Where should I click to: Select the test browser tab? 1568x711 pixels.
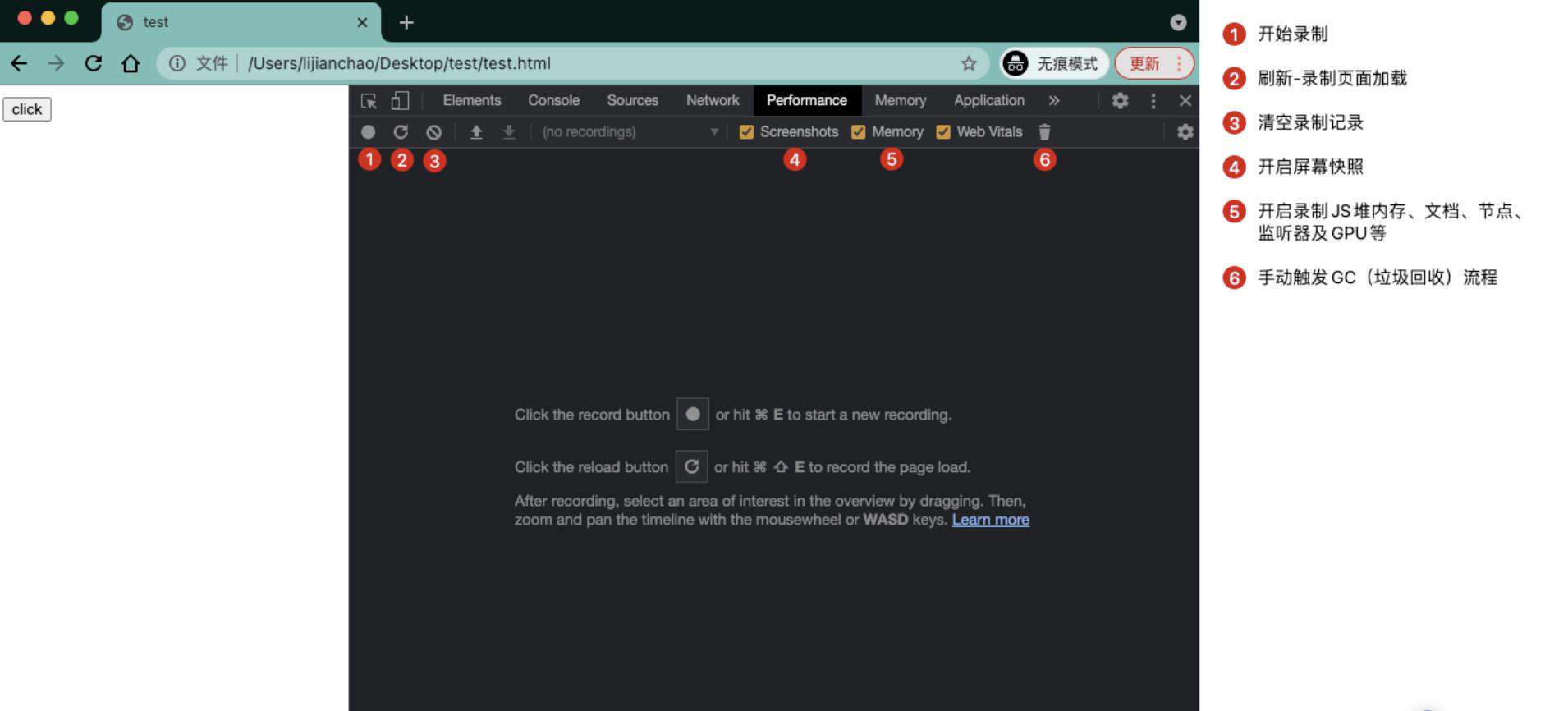click(x=241, y=22)
